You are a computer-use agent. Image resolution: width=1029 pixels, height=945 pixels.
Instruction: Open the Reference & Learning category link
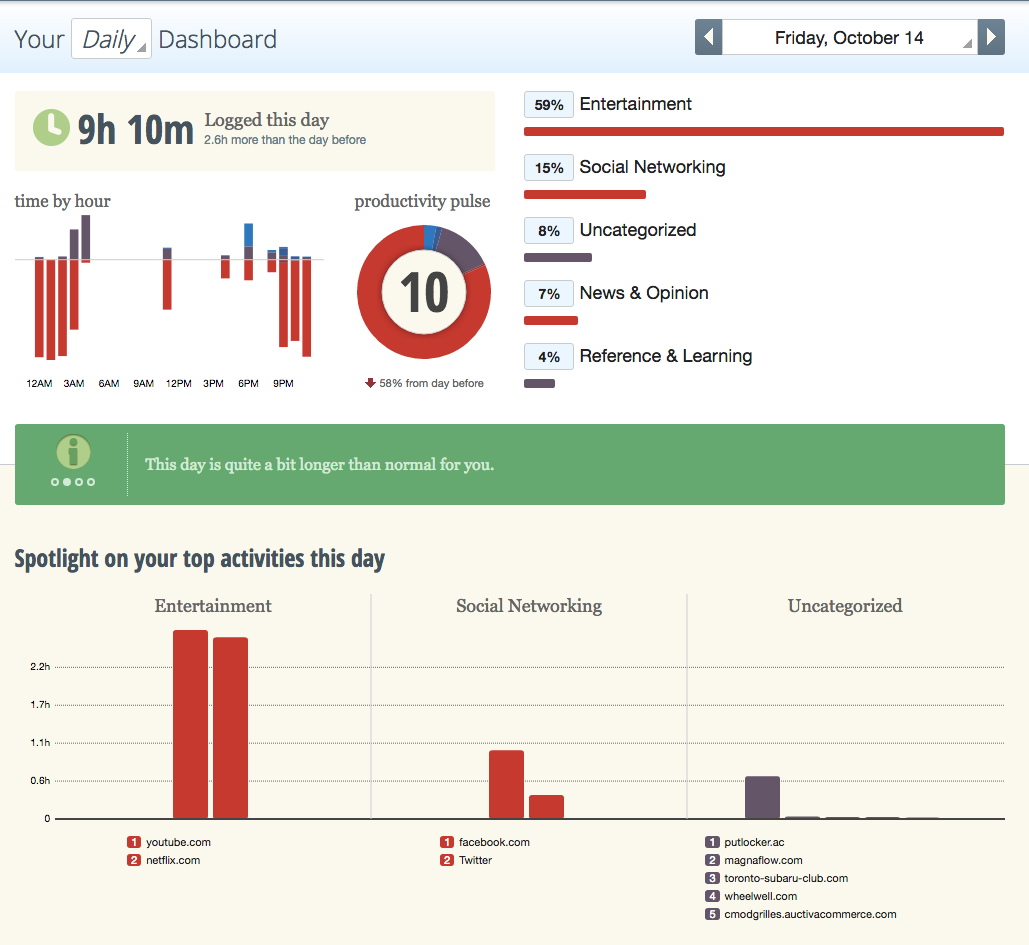tap(665, 356)
